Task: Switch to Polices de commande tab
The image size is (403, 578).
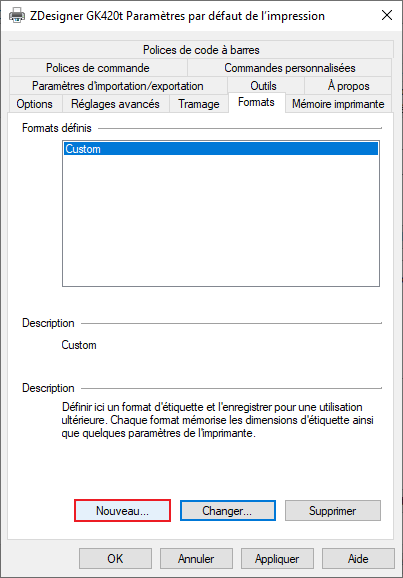Action: [98, 68]
